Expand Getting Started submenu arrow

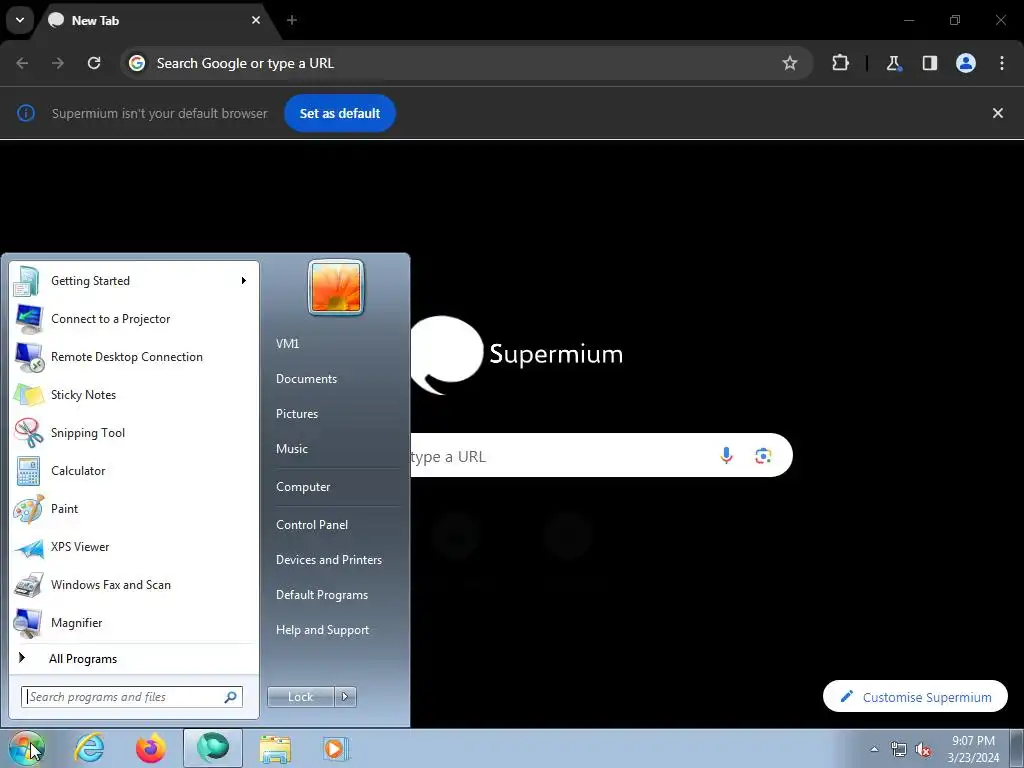click(x=244, y=281)
